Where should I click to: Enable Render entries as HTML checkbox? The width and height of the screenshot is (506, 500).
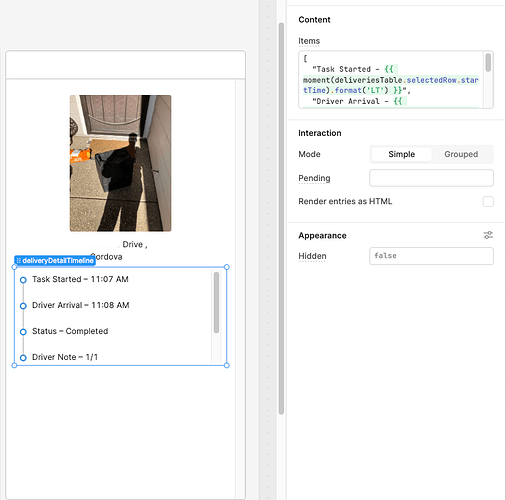click(488, 202)
